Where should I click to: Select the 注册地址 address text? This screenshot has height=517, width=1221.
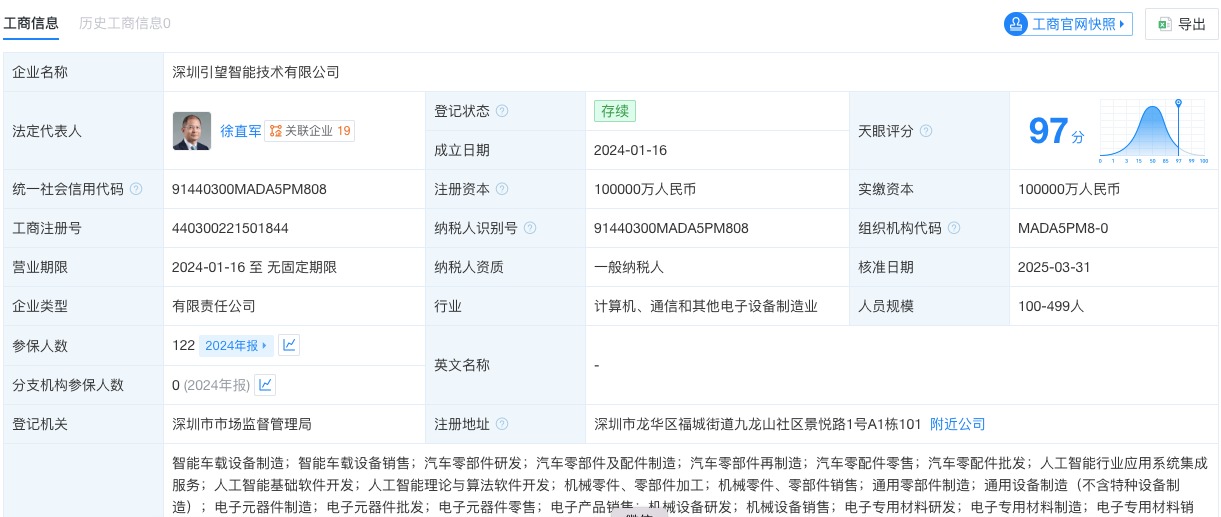click(x=758, y=424)
